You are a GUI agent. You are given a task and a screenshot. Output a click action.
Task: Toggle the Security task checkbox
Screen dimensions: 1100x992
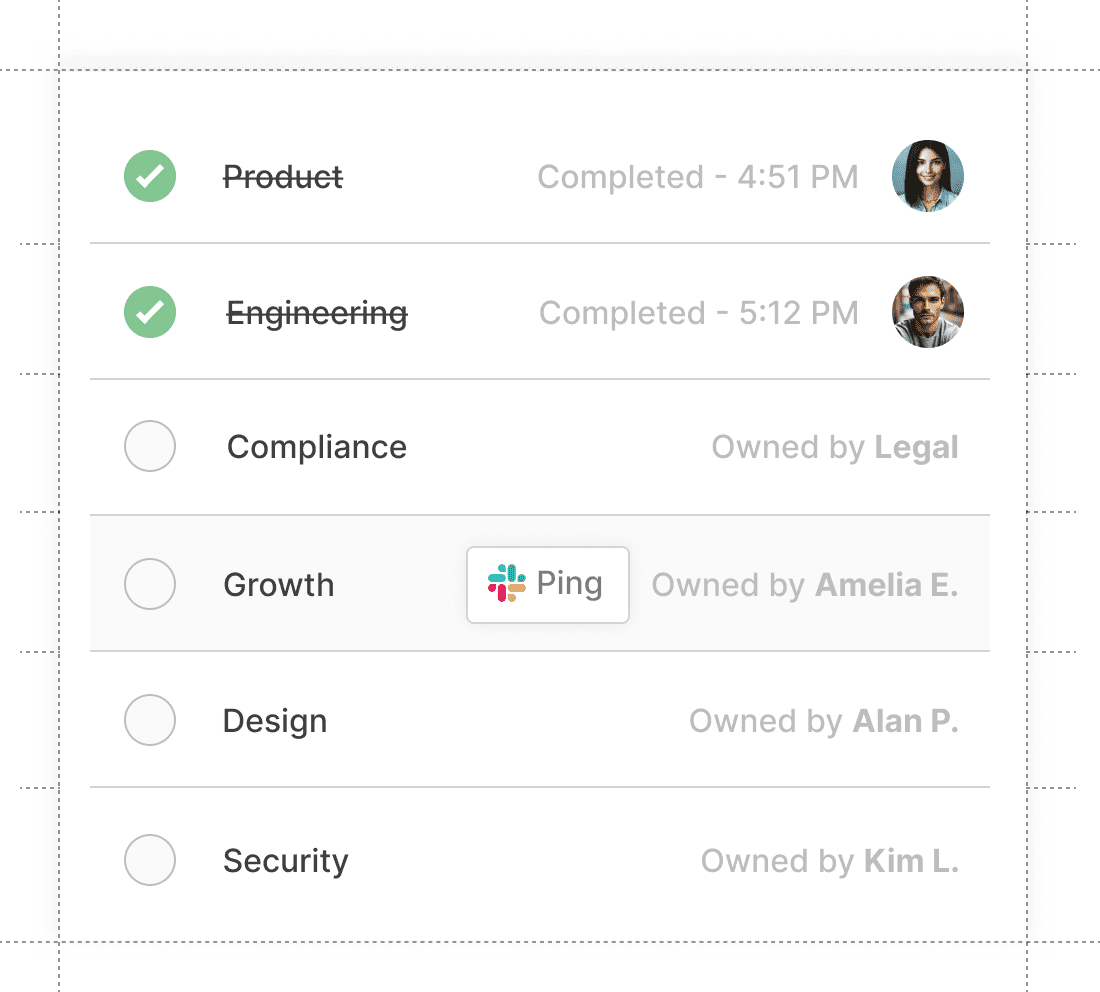click(x=150, y=860)
